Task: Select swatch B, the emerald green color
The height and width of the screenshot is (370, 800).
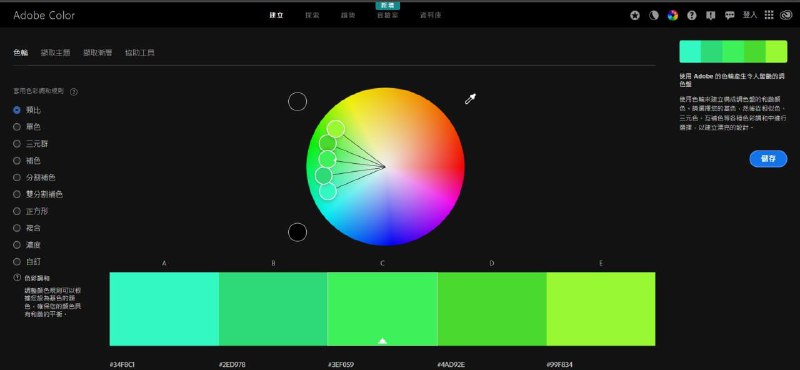Action: (273, 309)
